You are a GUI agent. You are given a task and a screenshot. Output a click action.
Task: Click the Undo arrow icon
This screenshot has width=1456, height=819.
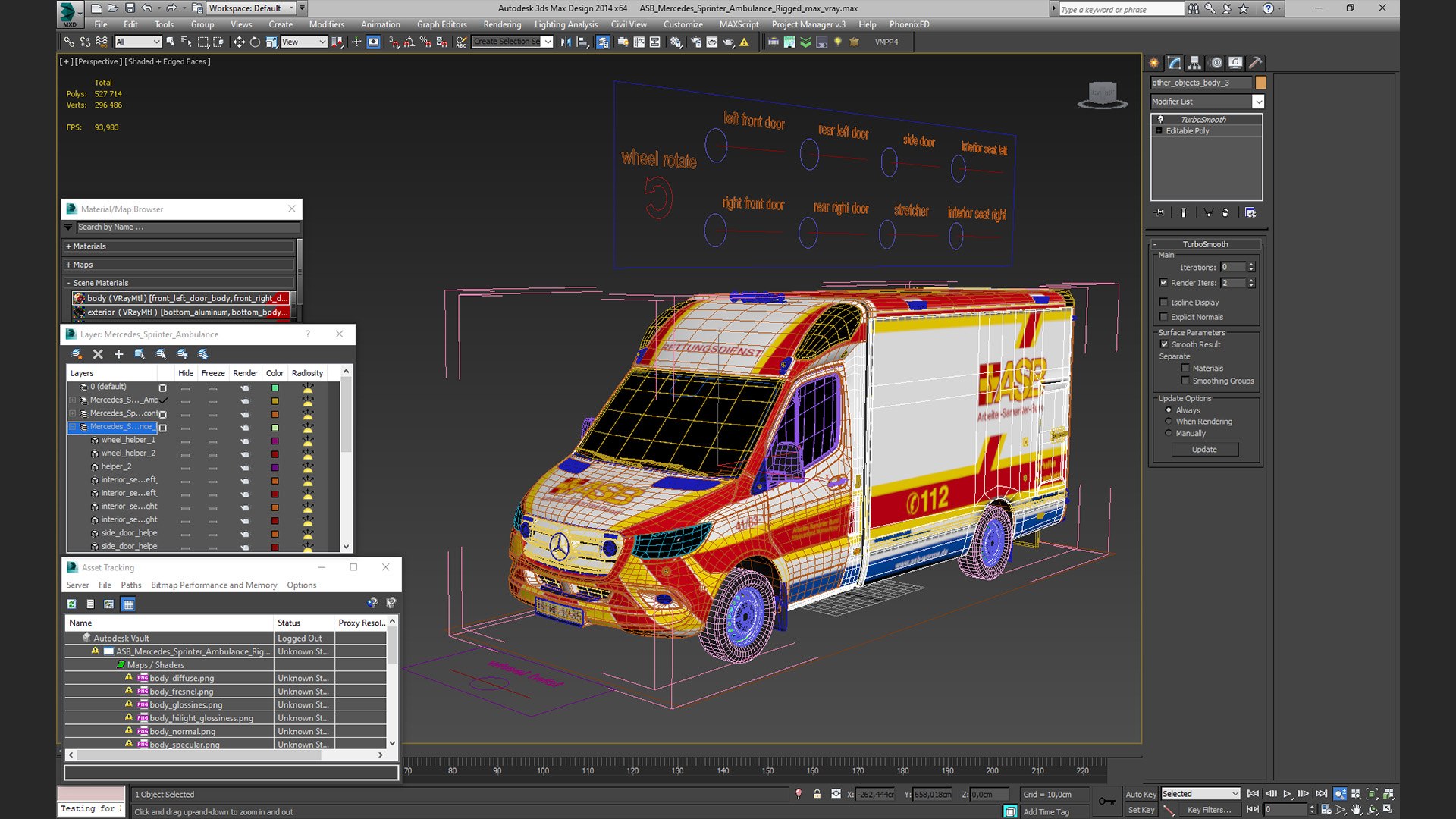coord(147,8)
